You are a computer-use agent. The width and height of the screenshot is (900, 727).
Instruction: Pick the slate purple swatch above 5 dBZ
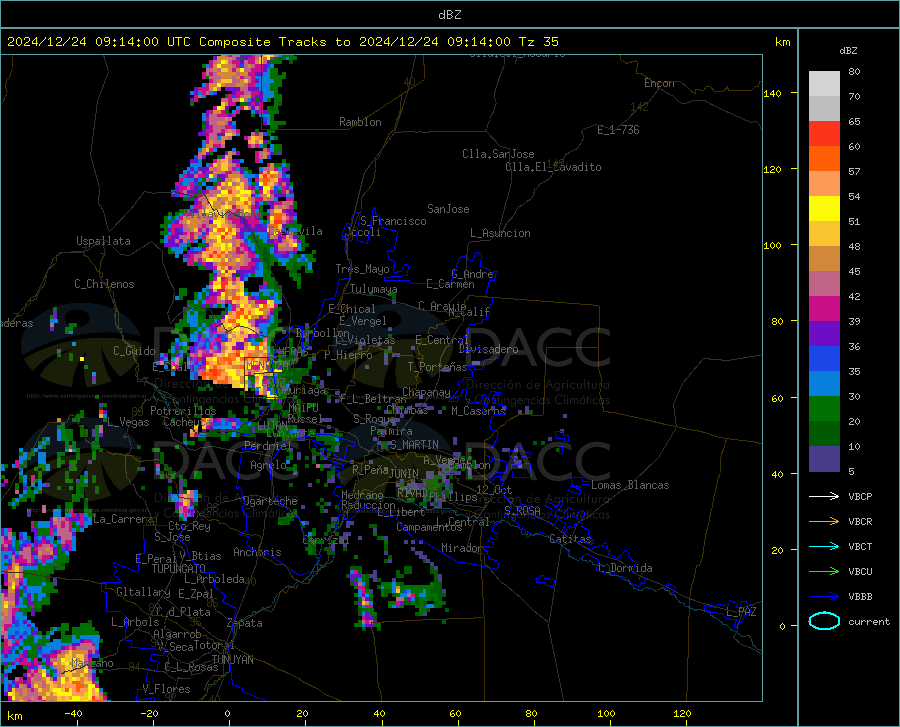click(x=824, y=458)
